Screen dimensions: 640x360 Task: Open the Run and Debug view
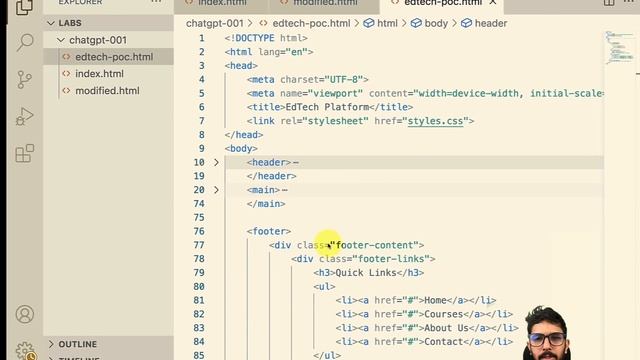tap(24, 116)
